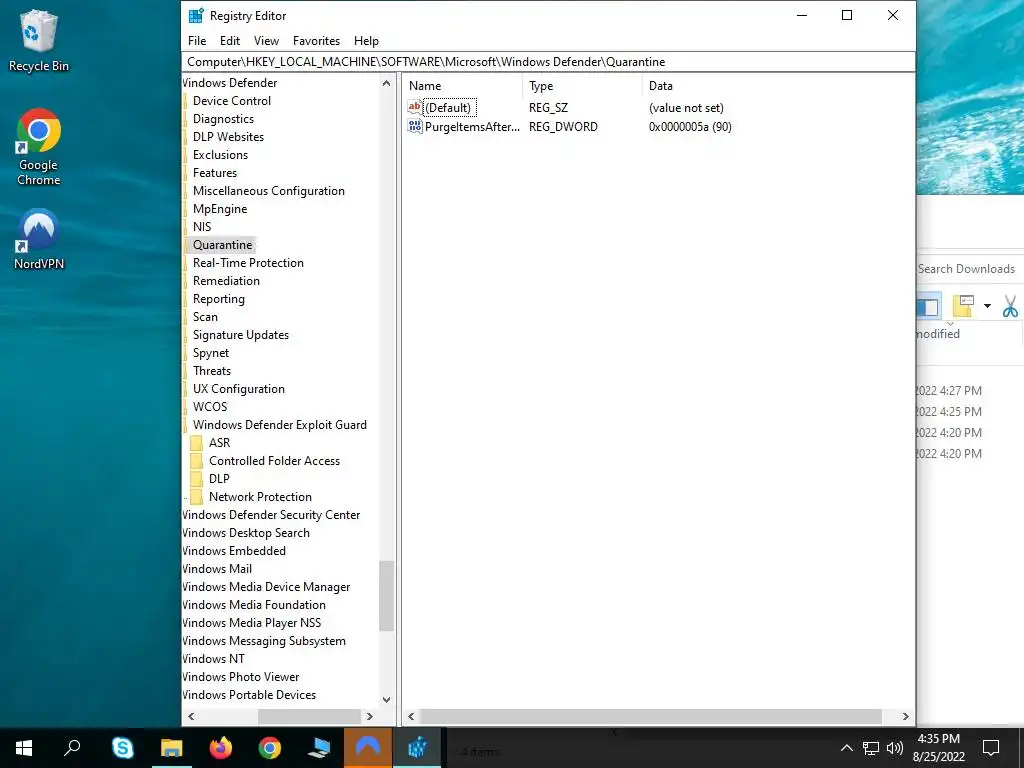Click the REG_DWORD type cell
1024x768 pixels.
point(563,127)
